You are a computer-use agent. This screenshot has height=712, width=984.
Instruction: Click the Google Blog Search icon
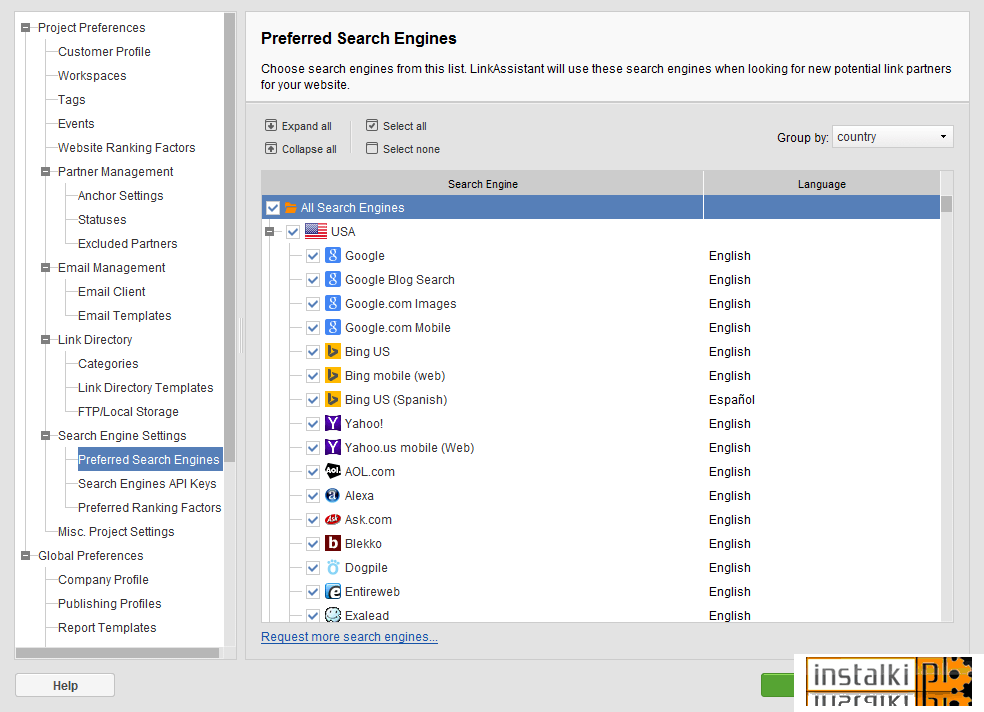point(333,279)
